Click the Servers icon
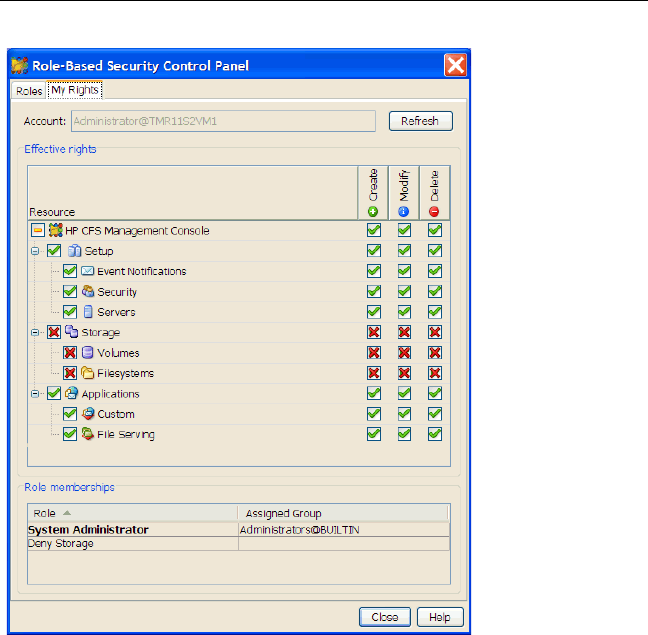Screen dimensions: 648x635 coord(88,312)
